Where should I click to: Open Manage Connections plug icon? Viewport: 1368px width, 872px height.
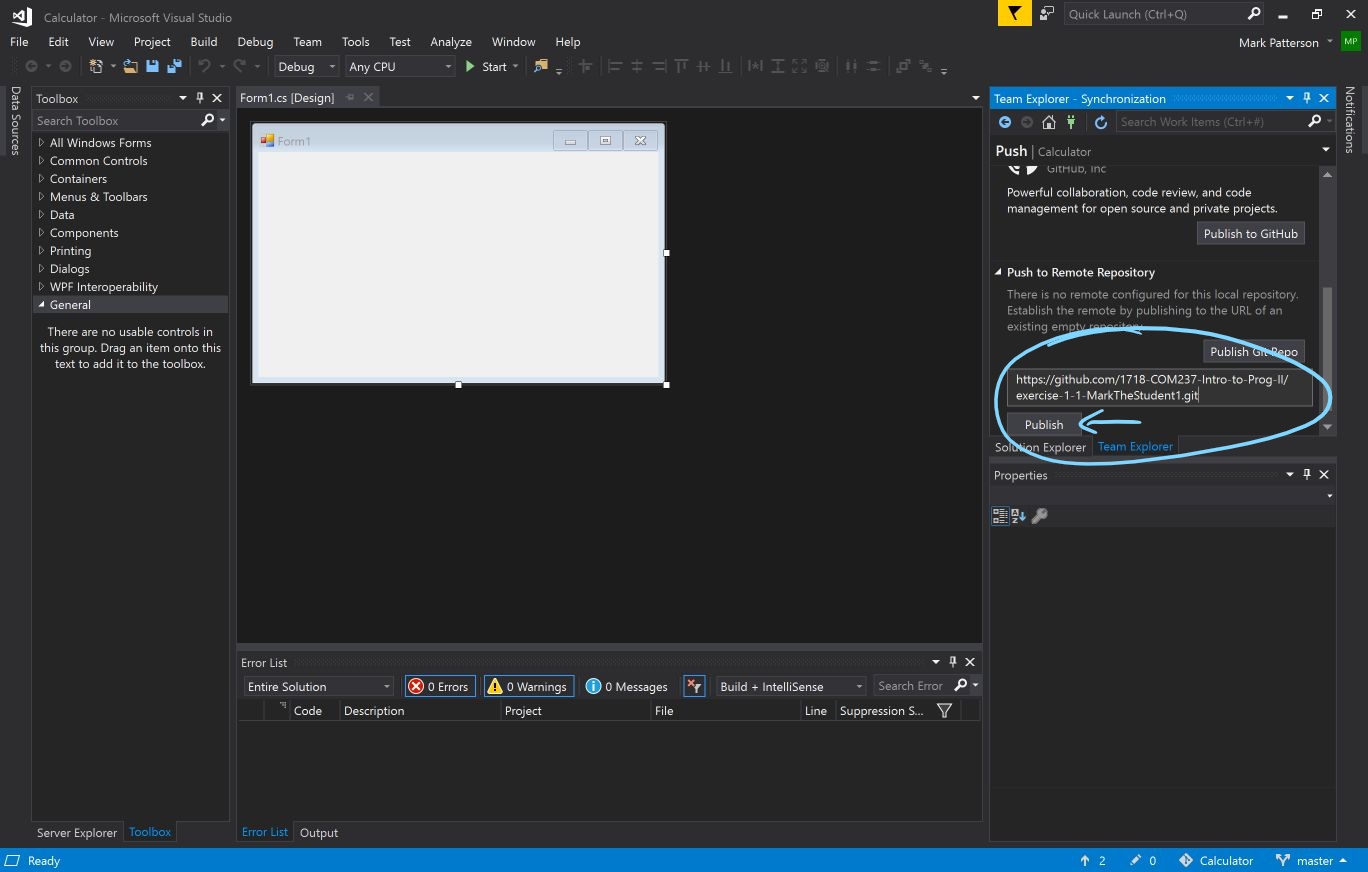(x=1071, y=122)
